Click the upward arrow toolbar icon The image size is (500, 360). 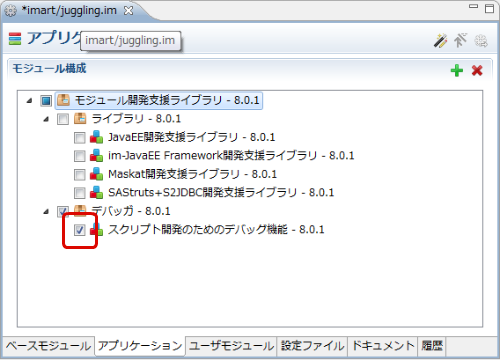[x=460, y=41]
